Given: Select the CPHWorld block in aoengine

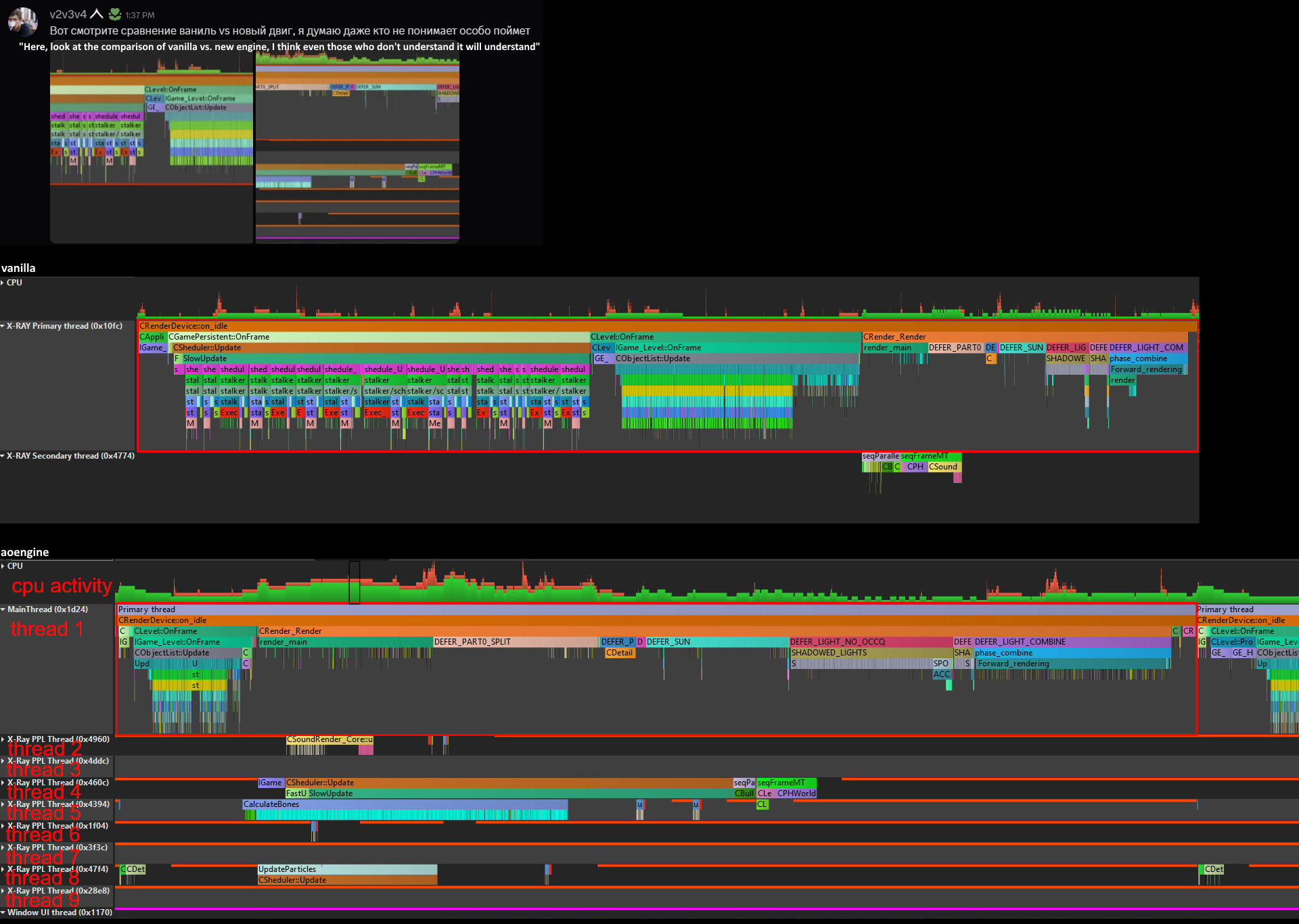Looking at the screenshot, I should [x=796, y=793].
